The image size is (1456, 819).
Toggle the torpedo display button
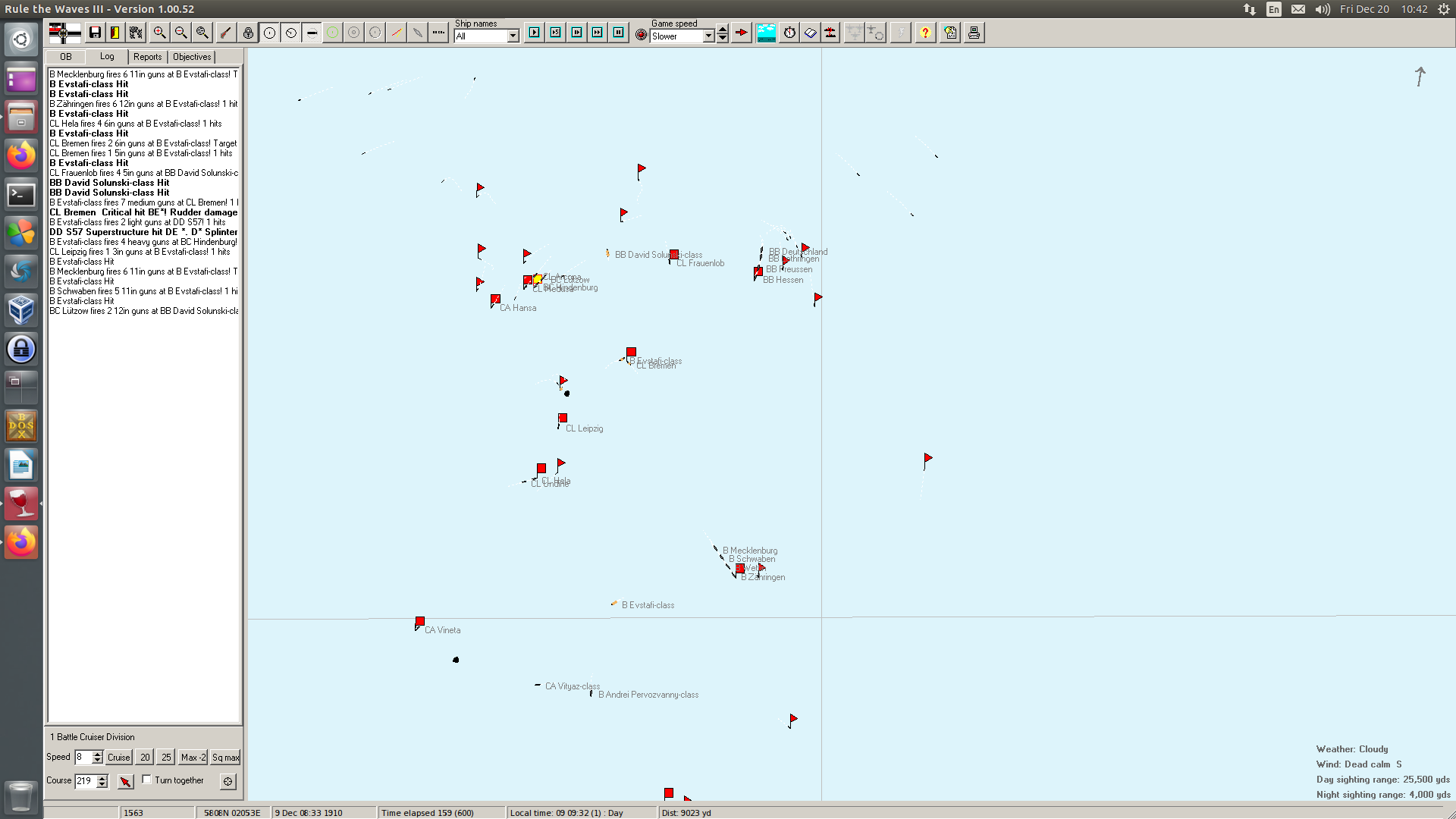(312, 33)
